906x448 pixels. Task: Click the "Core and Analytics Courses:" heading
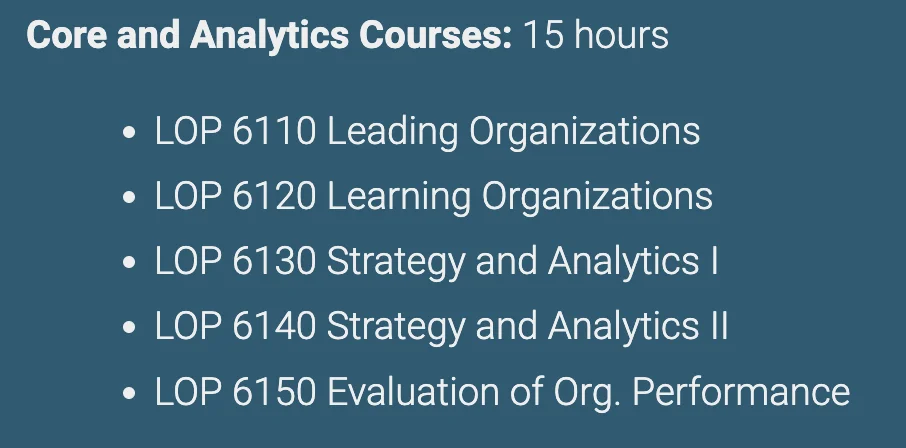(269, 36)
